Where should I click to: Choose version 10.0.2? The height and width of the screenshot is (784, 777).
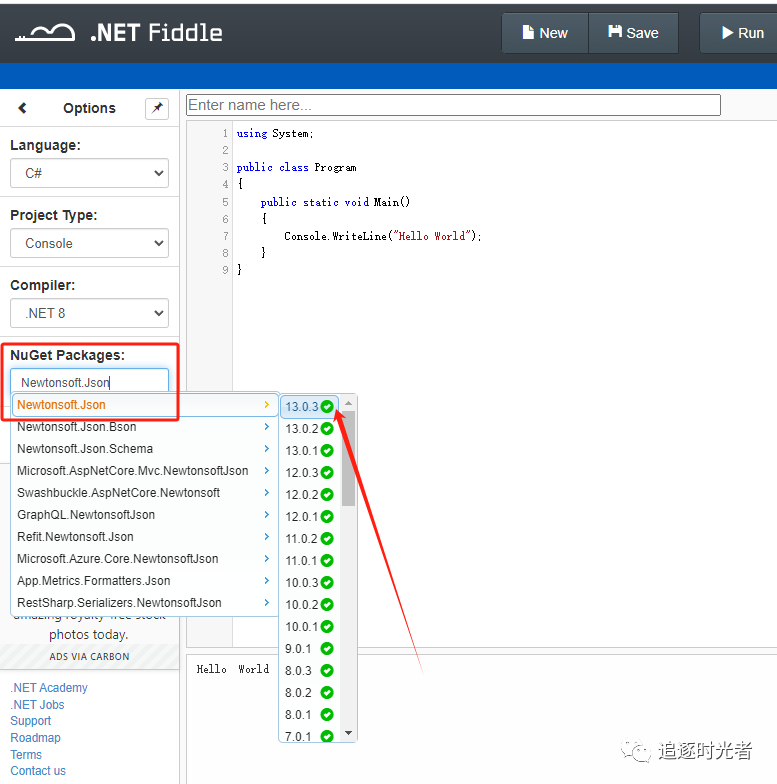310,604
